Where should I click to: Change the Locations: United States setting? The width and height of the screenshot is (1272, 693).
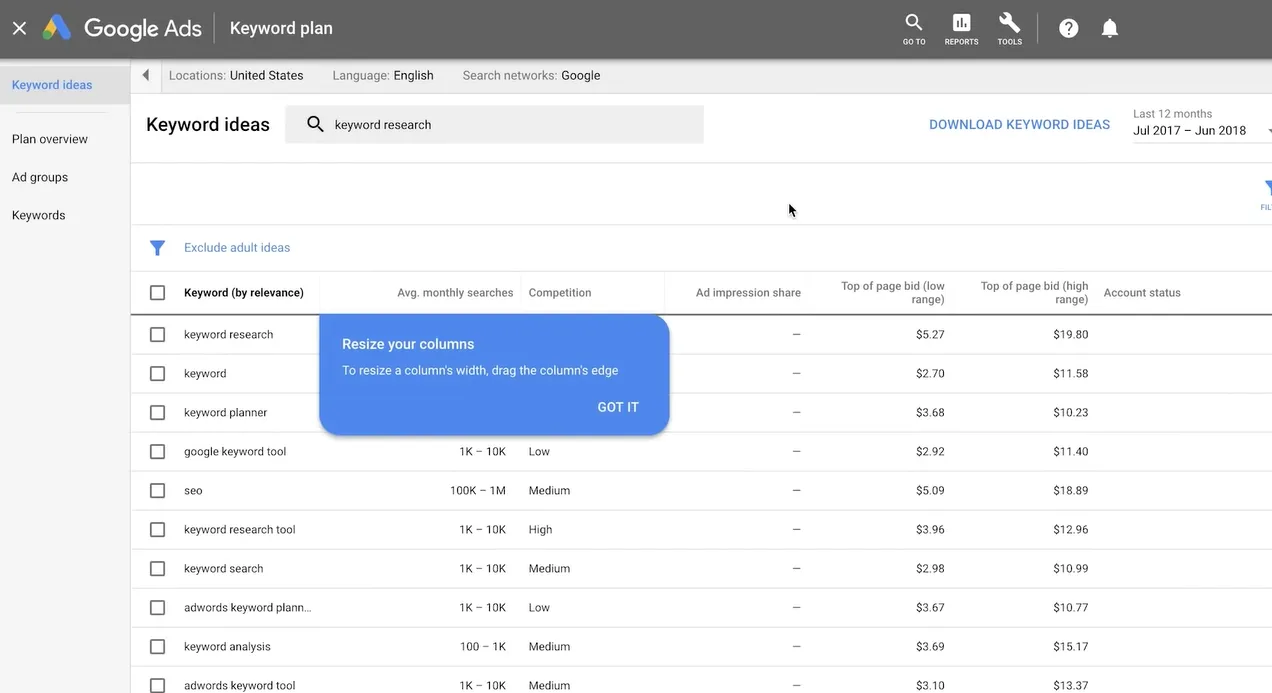pyautogui.click(x=236, y=75)
